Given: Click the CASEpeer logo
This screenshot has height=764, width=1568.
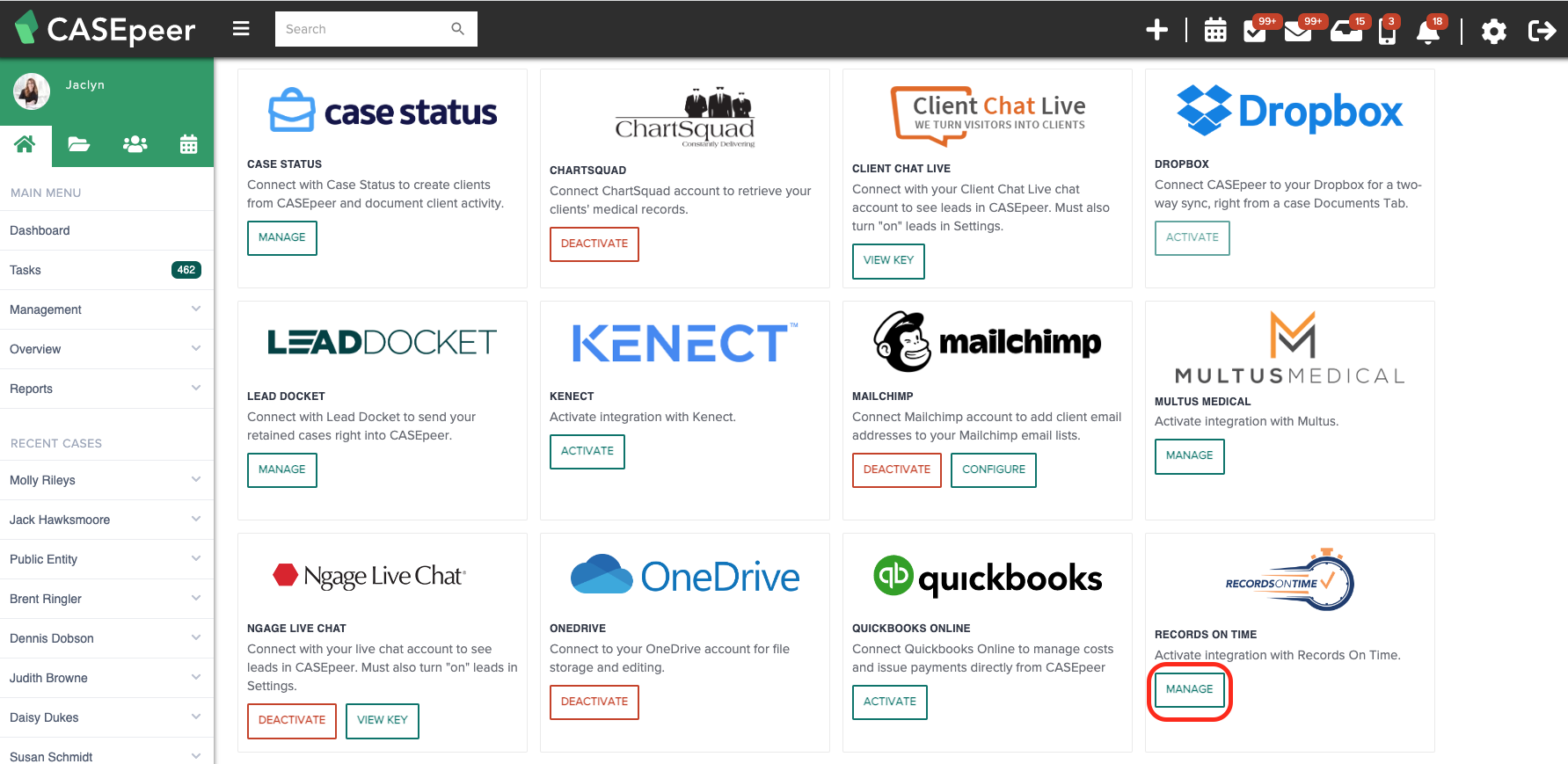Looking at the screenshot, I should pos(106,29).
